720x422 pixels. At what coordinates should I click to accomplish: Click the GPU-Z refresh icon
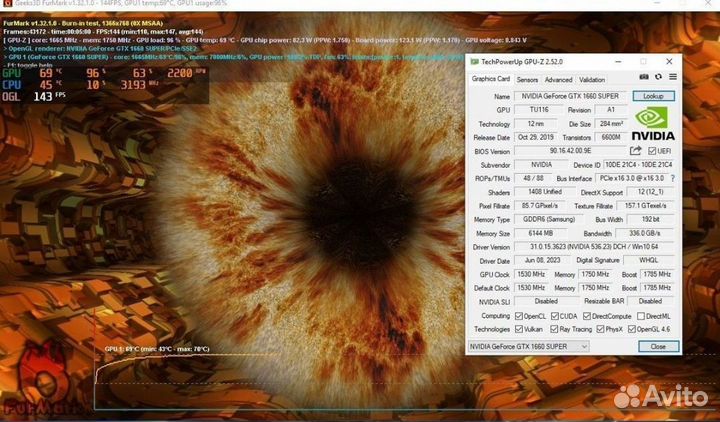pyautogui.click(x=658, y=77)
